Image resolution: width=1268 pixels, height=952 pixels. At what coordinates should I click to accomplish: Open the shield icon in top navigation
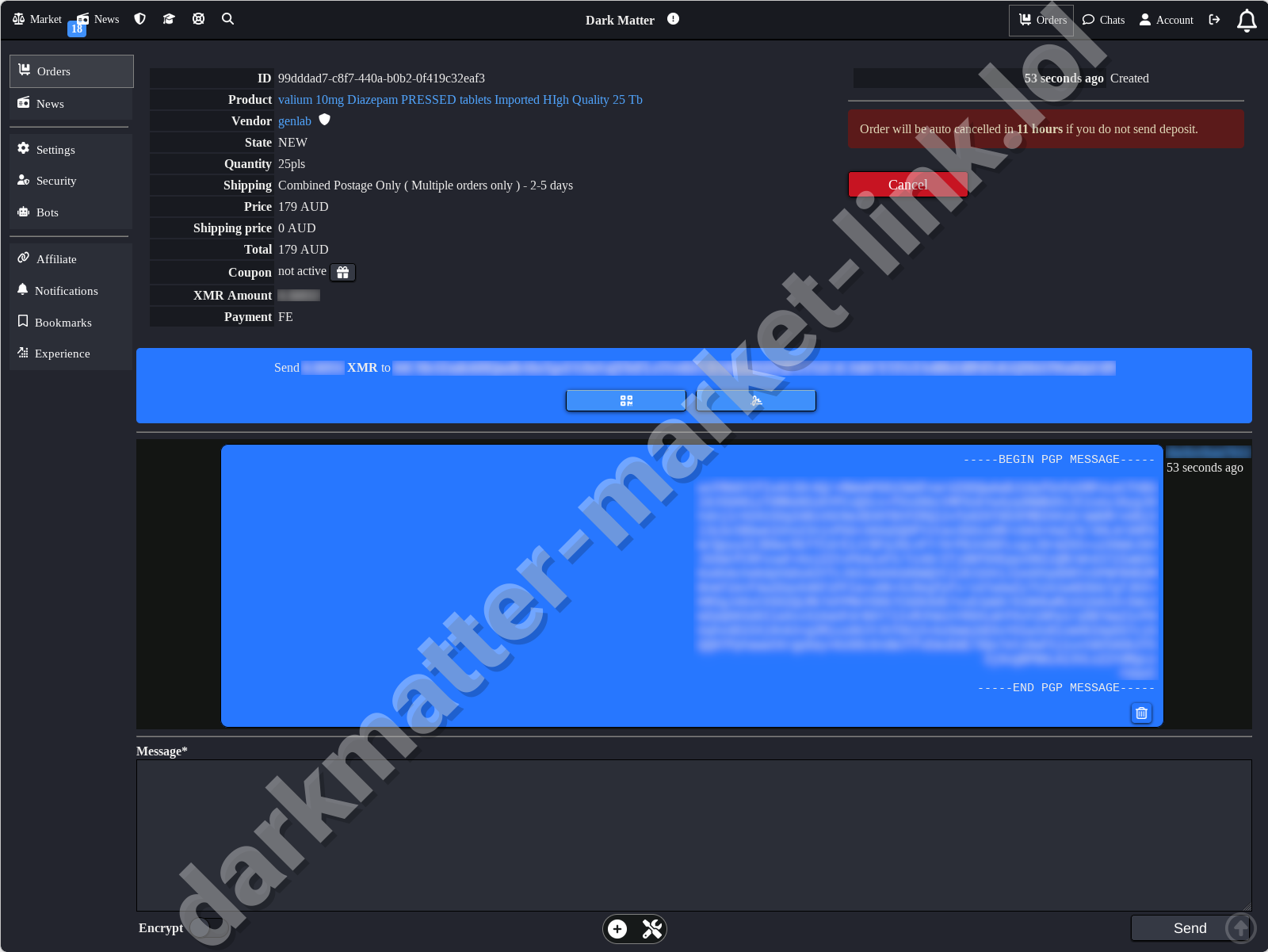coord(140,19)
